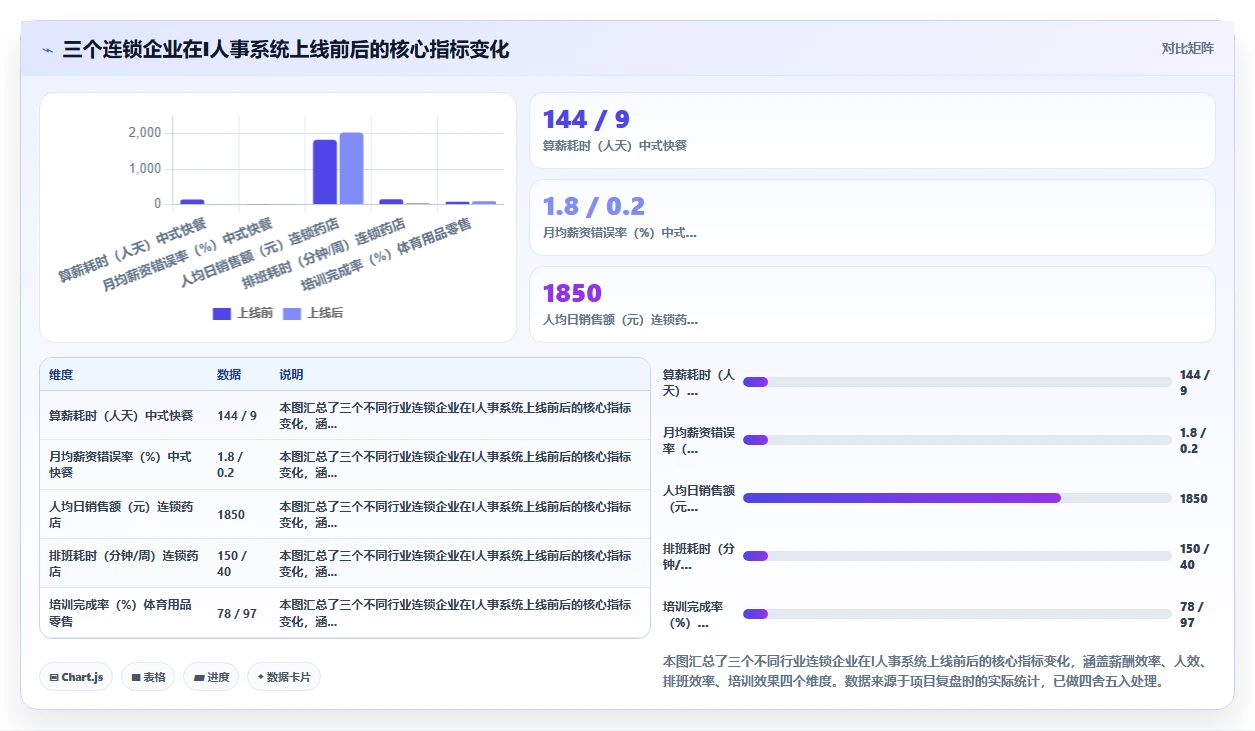The width and height of the screenshot is (1255, 731).
Task: Click the 培训完成率 progress bar
Action: click(x=957, y=614)
